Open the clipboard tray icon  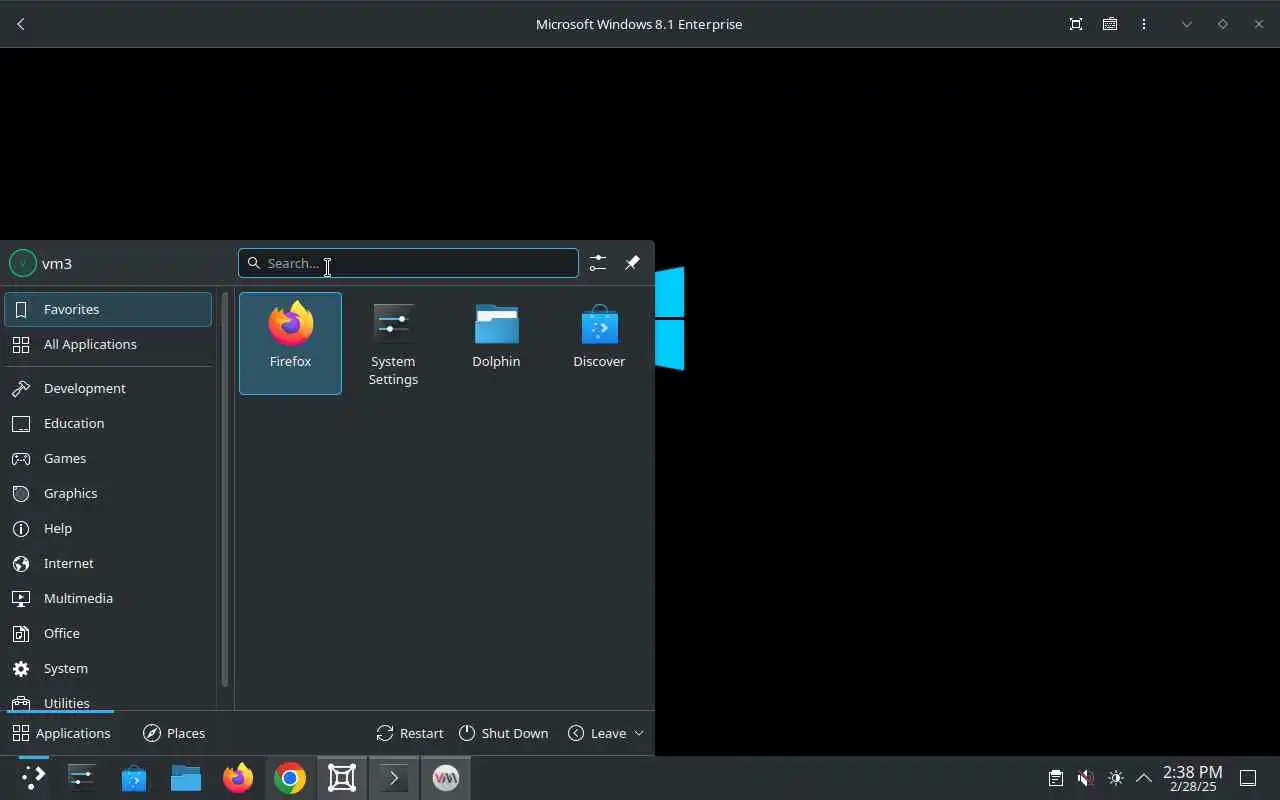point(1055,778)
